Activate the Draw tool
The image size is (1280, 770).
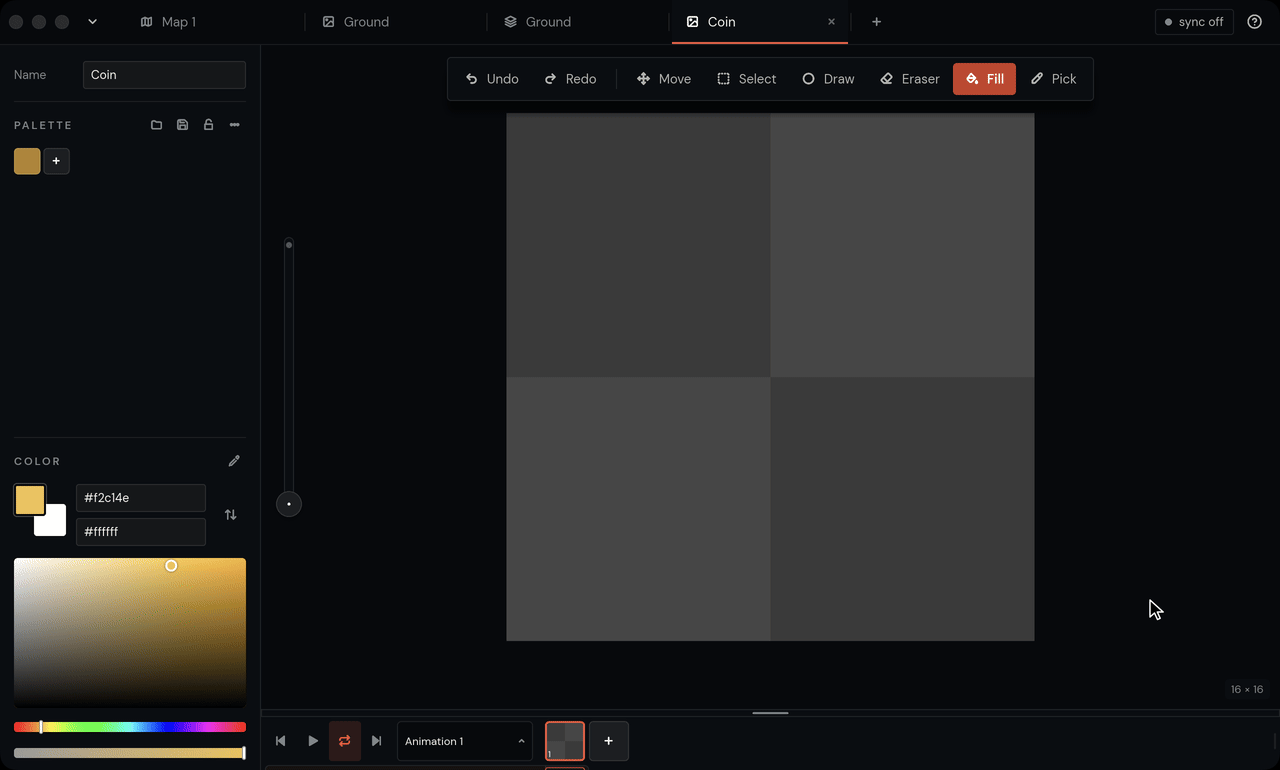(828, 79)
